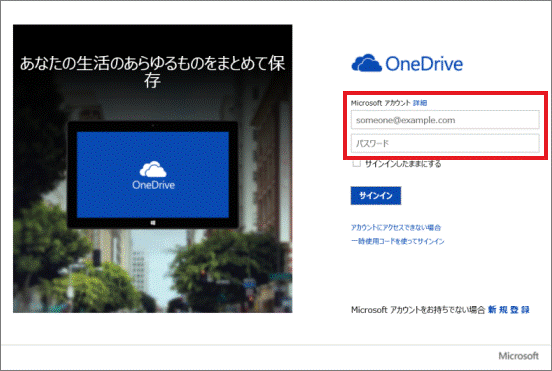Screen dimensions: 552x371
Task: Open the 新規登録 sign-up link
Action: tap(509, 309)
